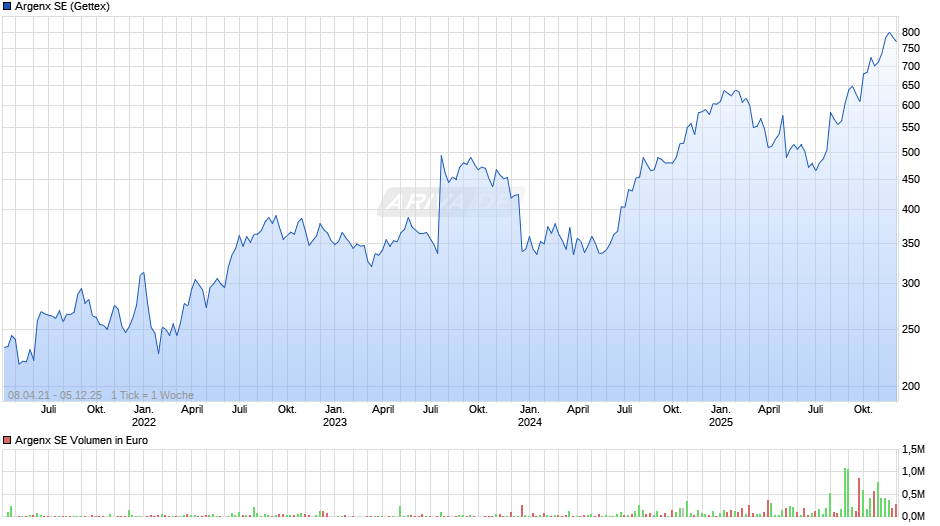940x526 pixels.
Task: Click the 650 price axis label
Action: click(x=911, y=86)
